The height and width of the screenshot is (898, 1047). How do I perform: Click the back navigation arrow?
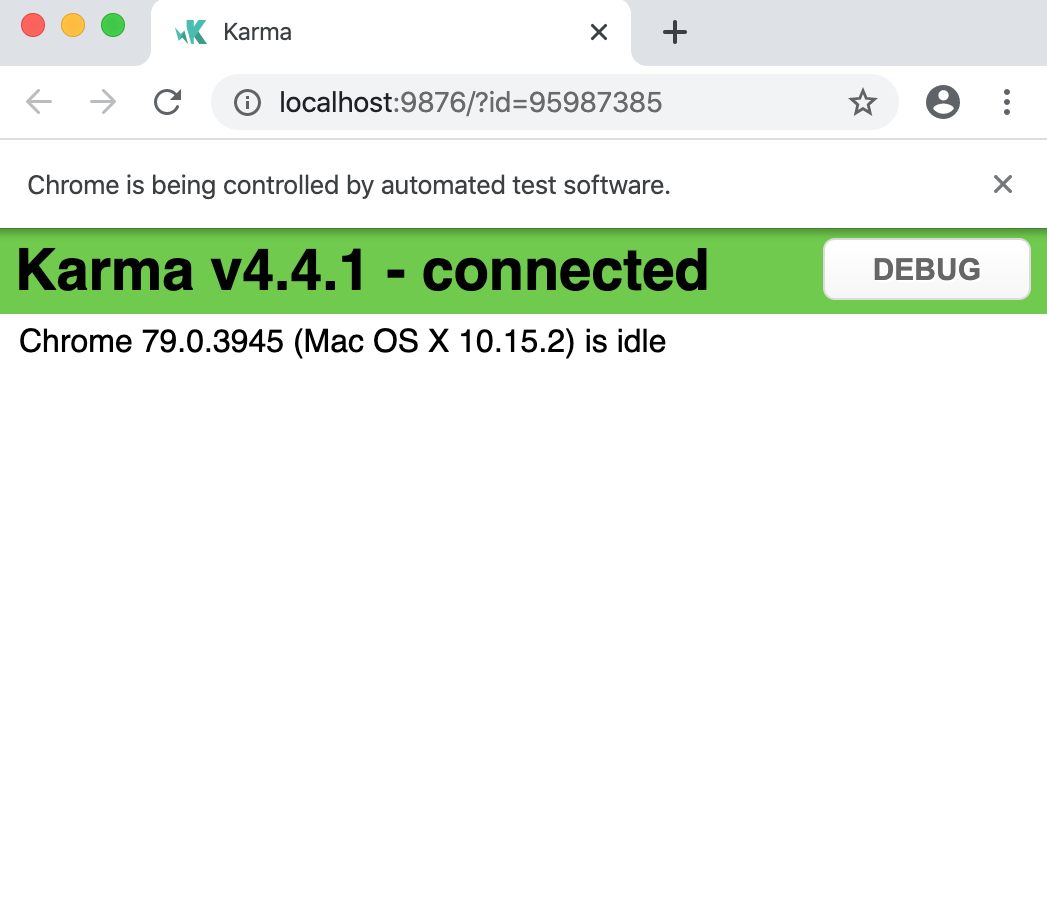tap(38, 102)
